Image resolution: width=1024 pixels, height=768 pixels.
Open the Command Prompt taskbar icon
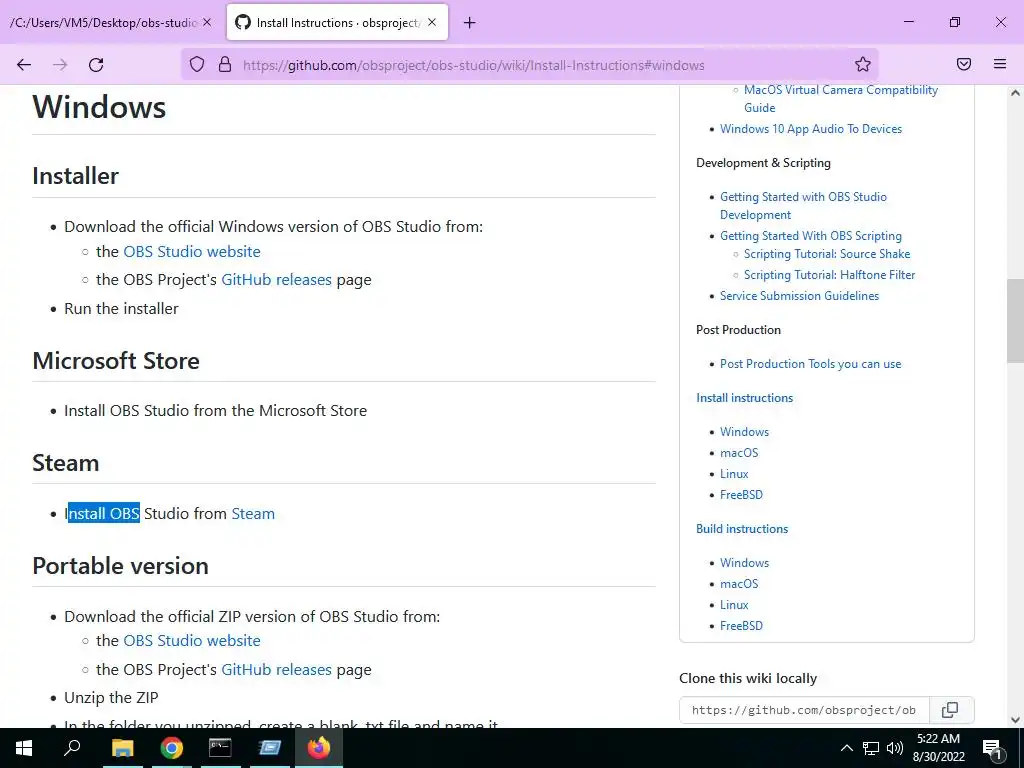220,748
